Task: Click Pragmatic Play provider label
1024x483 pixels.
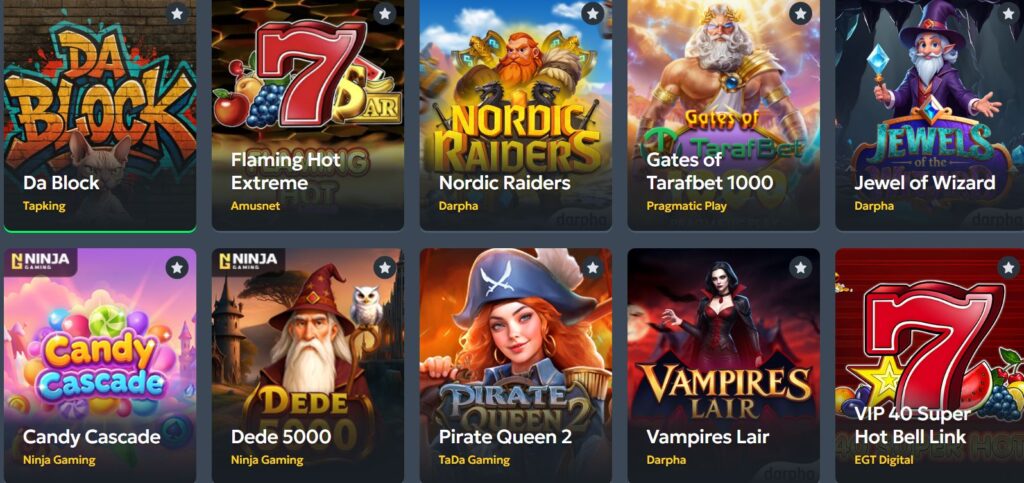Action: [x=686, y=206]
